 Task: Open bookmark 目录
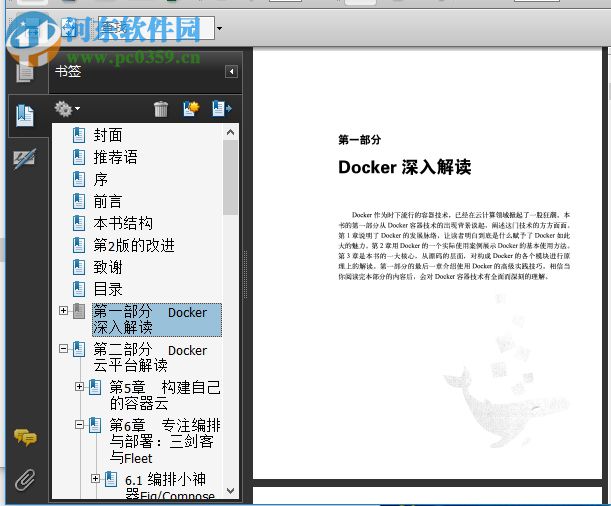pyautogui.click(x=108, y=289)
